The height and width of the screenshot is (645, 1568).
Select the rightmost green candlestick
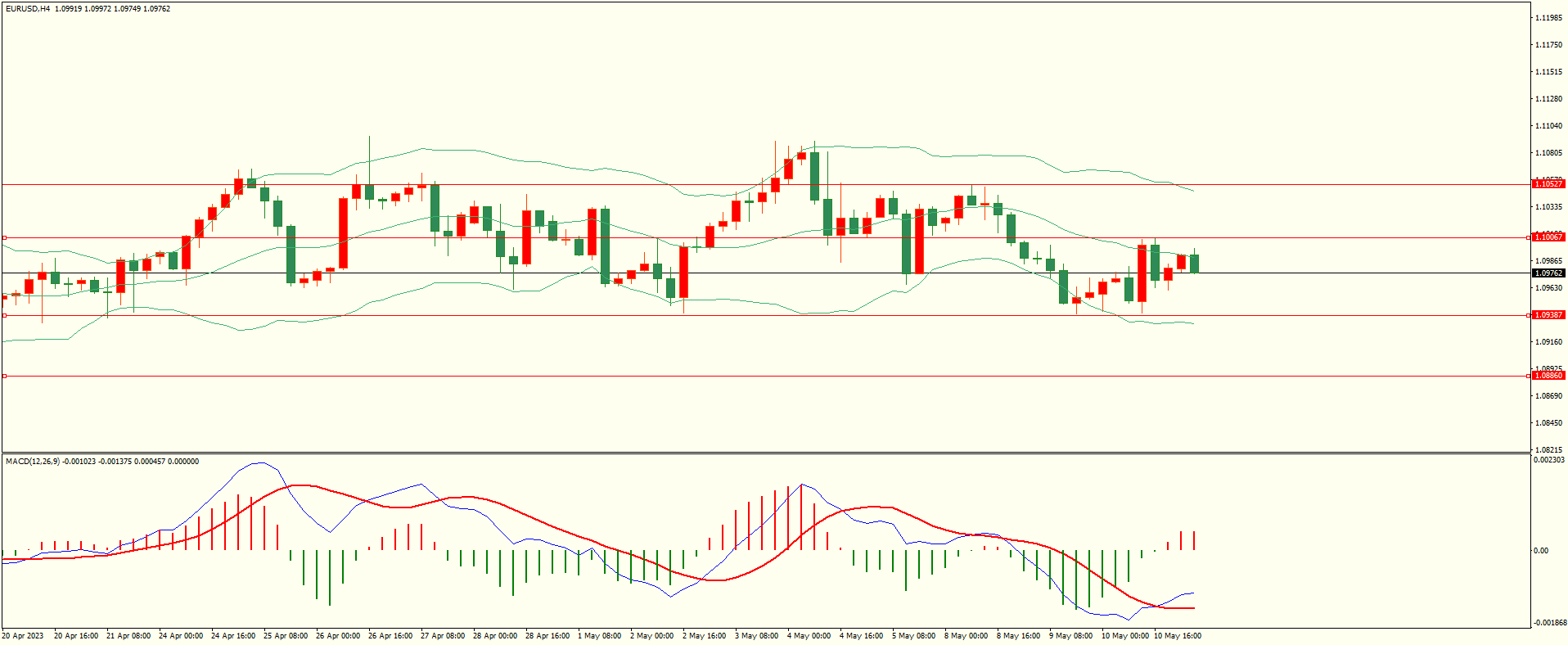(1195, 264)
